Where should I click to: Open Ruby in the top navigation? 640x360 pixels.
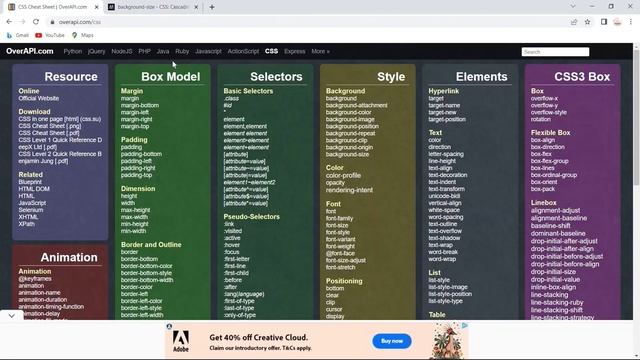tap(182, 51)
